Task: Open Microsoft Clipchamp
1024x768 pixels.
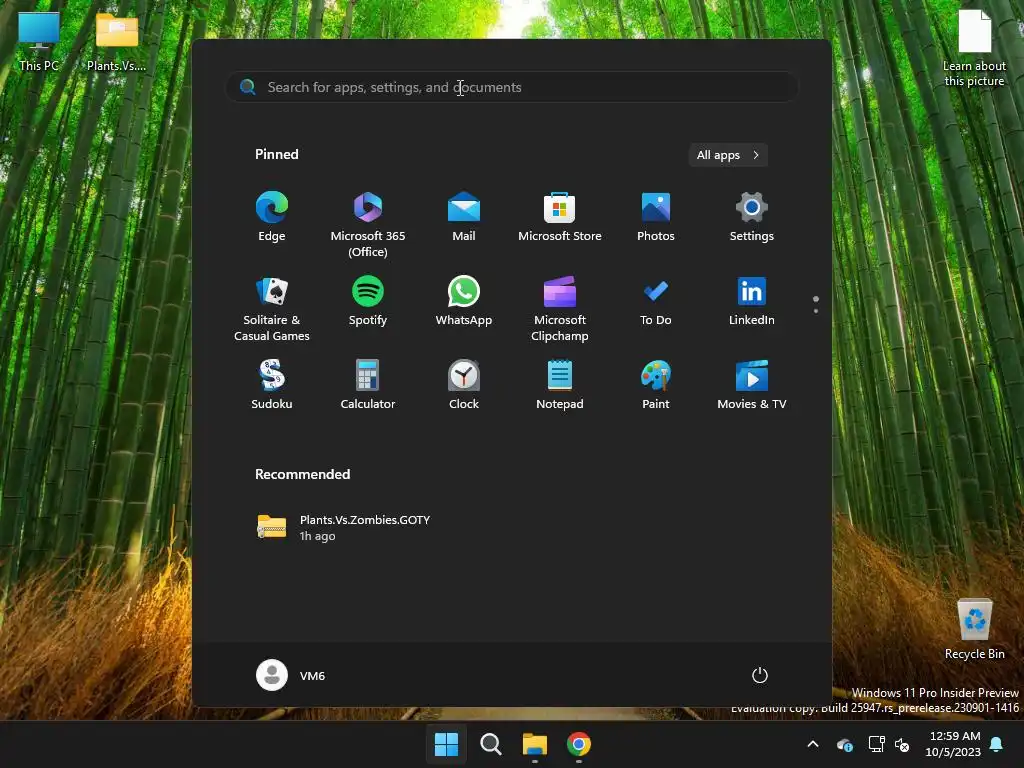Action: 560,309
